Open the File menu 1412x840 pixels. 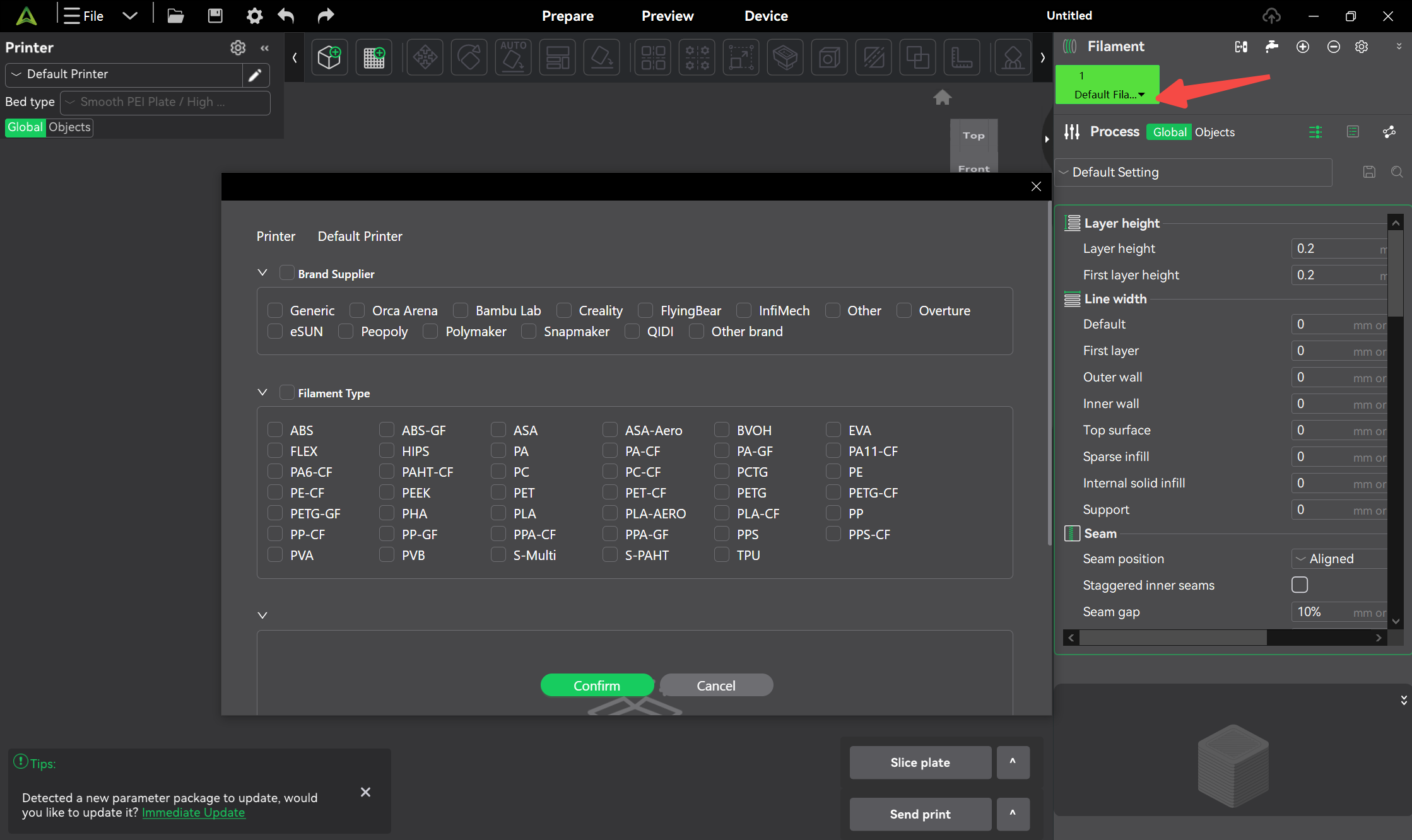pos(84,16)
